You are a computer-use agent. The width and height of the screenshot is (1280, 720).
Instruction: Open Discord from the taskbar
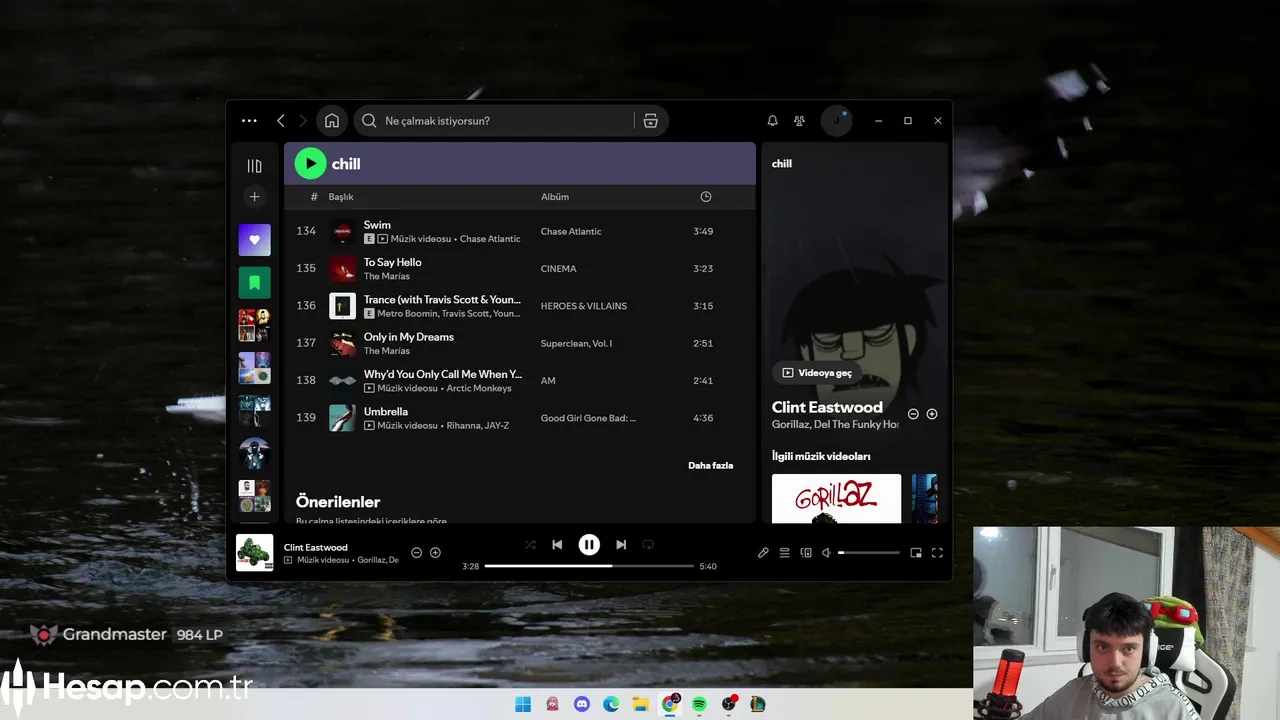(582, 704)
